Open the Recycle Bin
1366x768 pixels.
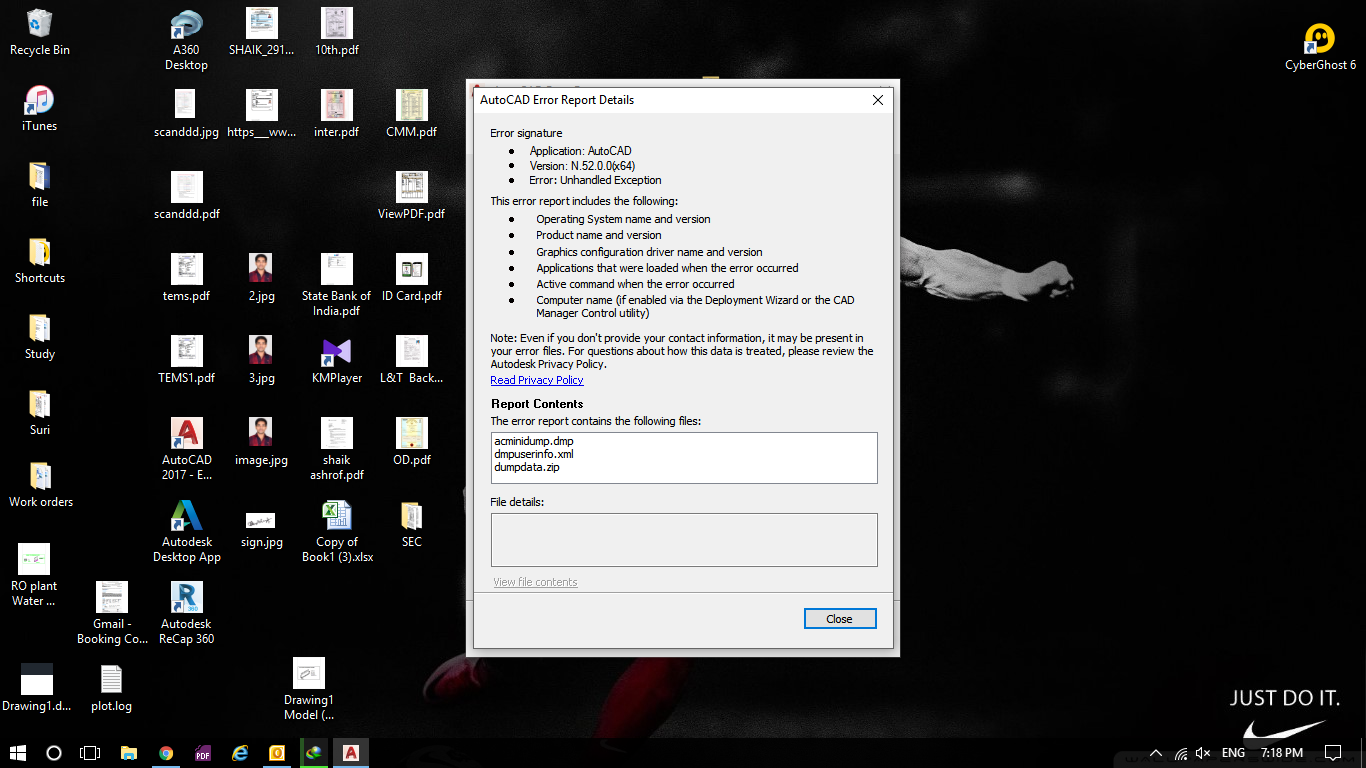[x=39, y=22]
